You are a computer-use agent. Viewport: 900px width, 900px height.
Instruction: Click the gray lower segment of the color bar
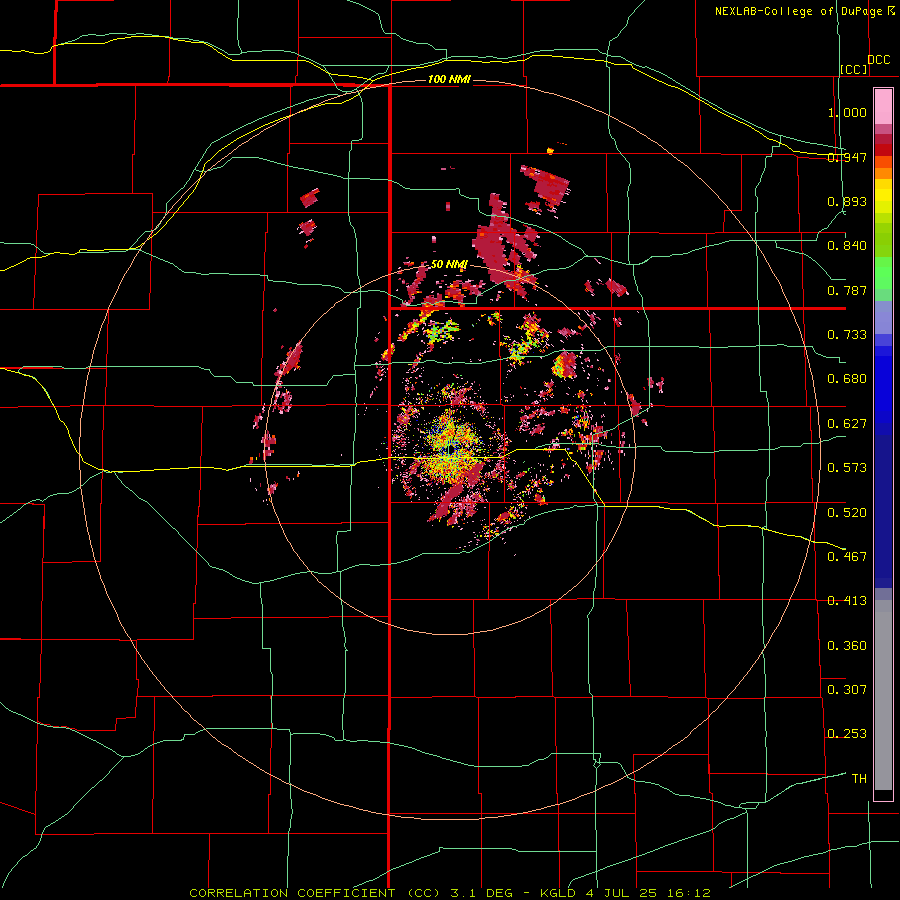(883, 697)
